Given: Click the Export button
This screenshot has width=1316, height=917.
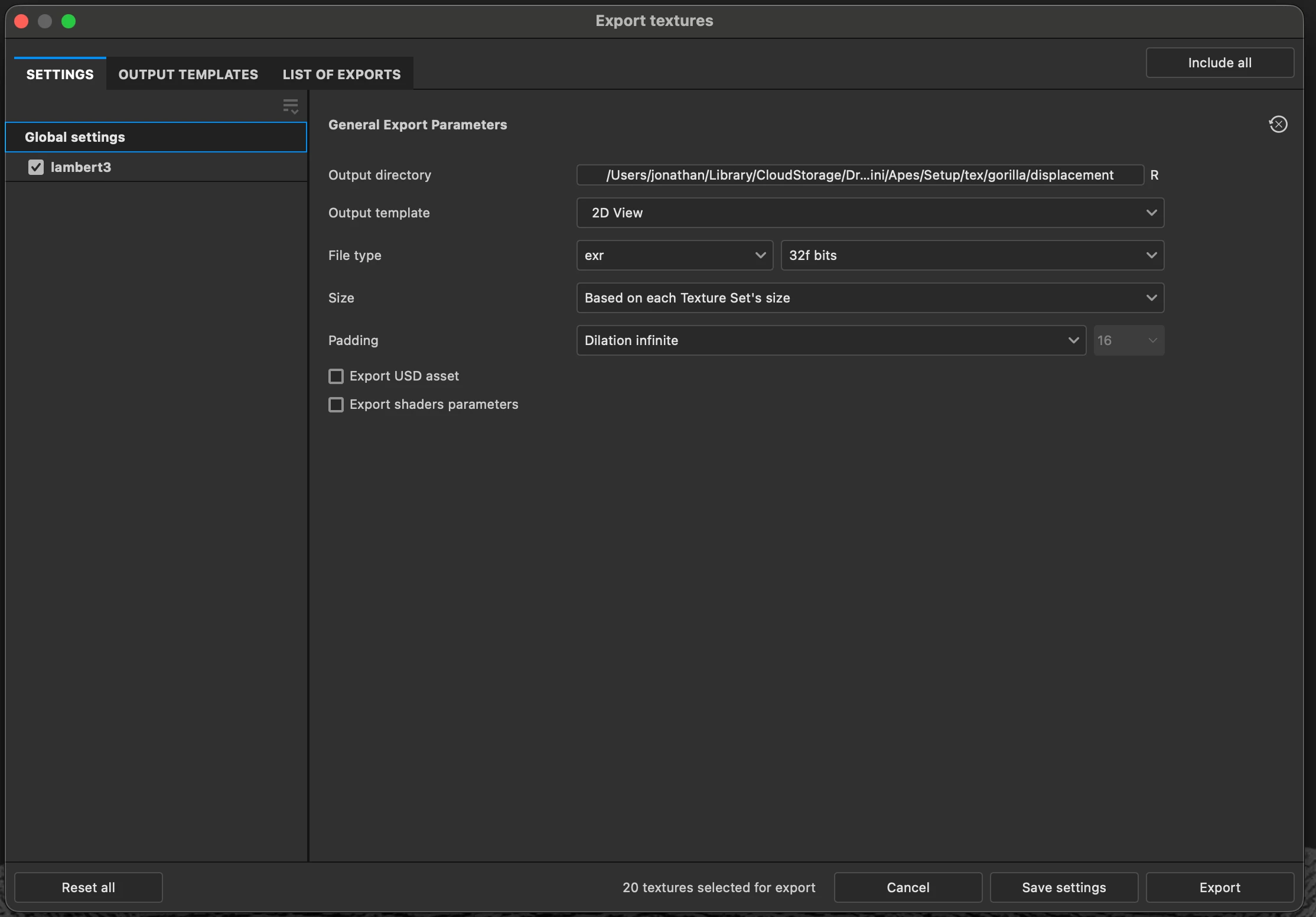Looking at the screenshot, I should (1219, 887).
